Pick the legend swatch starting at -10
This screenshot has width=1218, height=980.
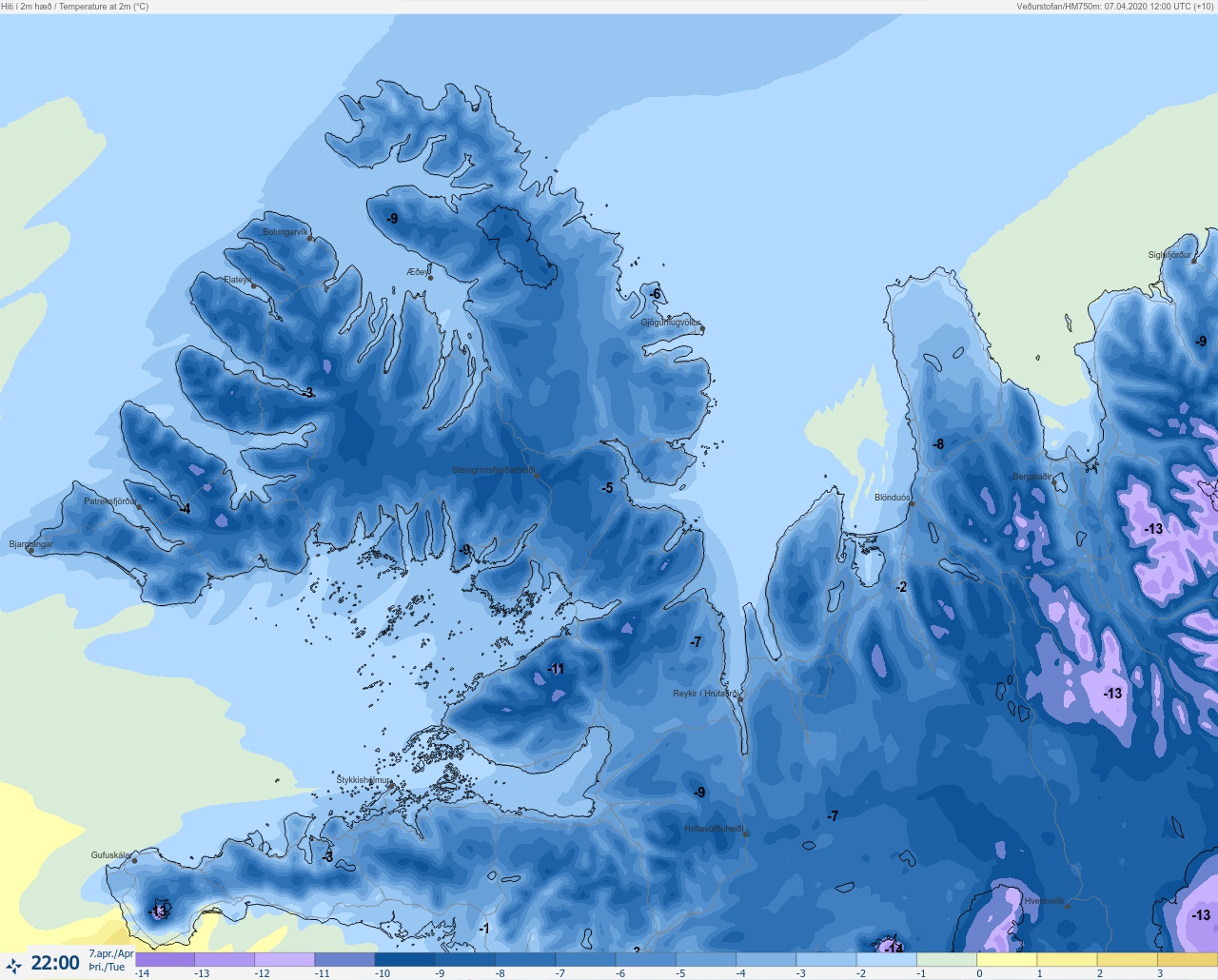pyautogui.click(x=404, y=960)
